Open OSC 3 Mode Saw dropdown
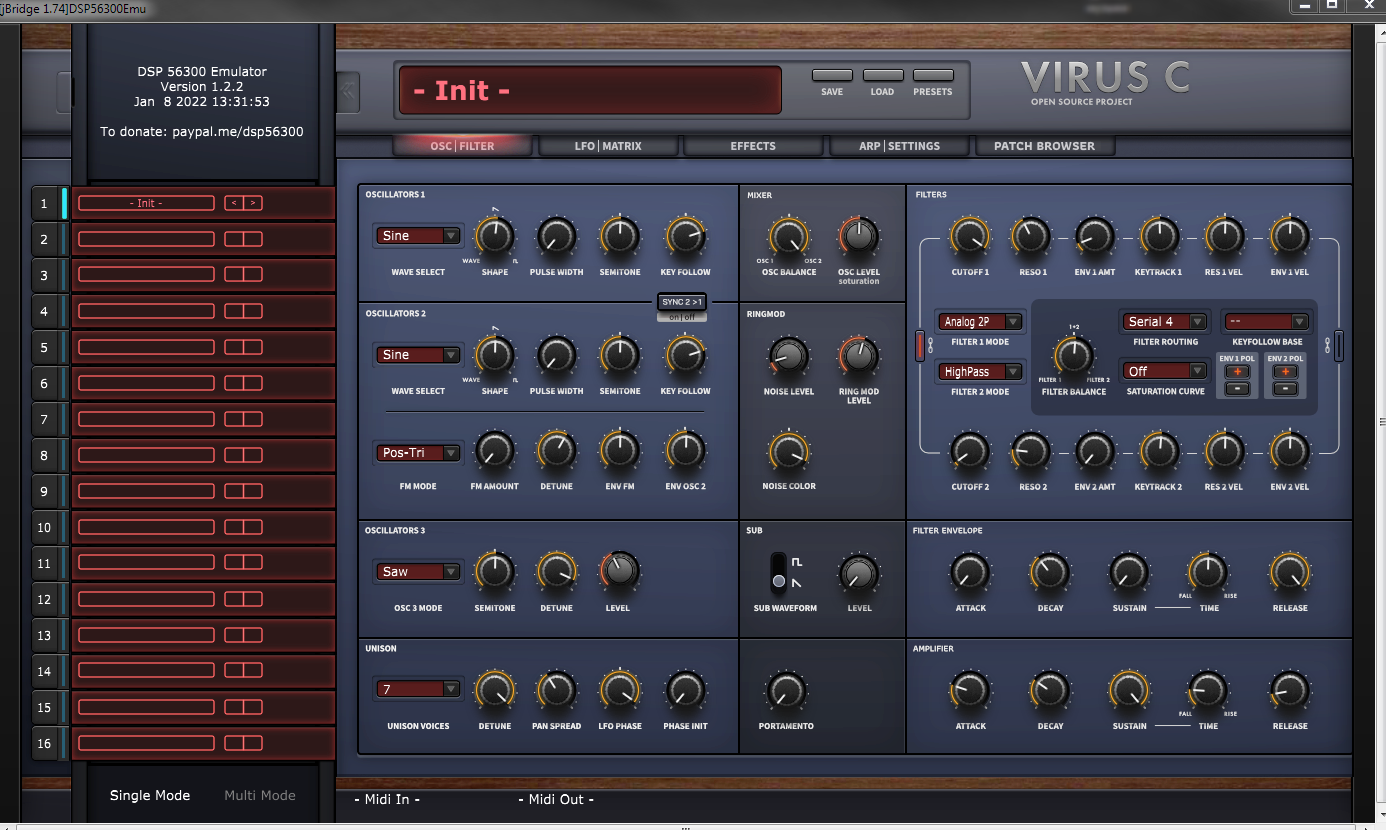The image size is (1386, 830). [419, 572]
